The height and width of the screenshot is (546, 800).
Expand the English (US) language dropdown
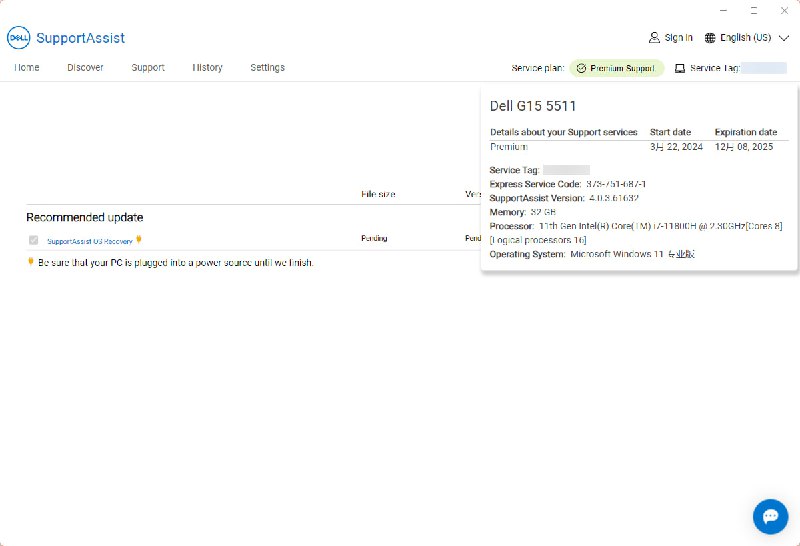(x=746, y=38)
